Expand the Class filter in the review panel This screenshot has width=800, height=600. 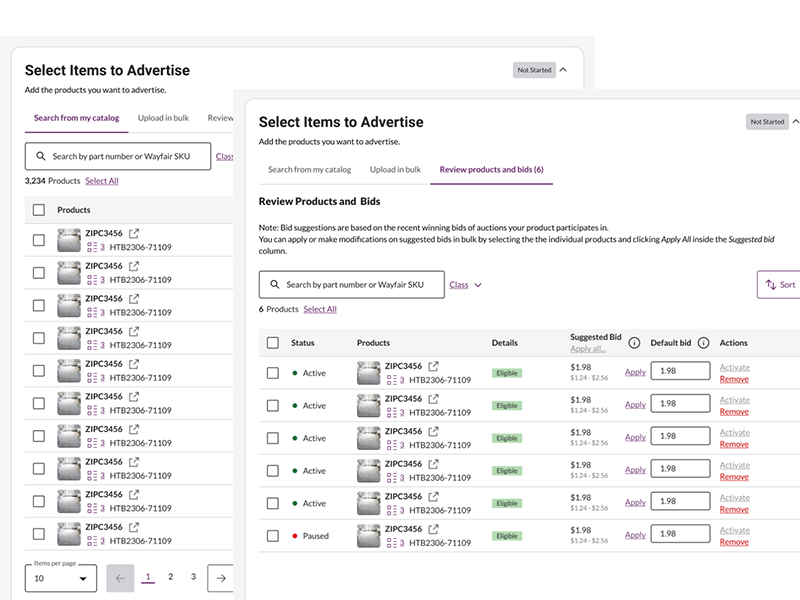[465, 285]
